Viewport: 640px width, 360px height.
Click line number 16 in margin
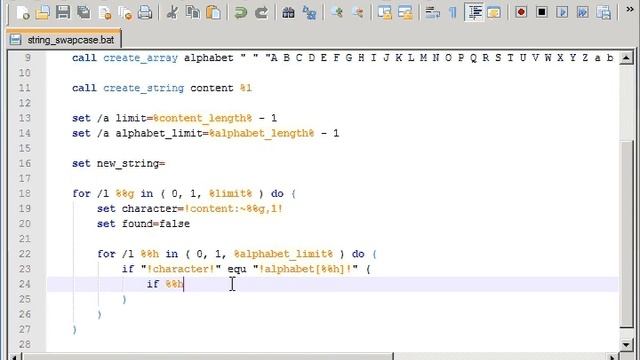24,163
